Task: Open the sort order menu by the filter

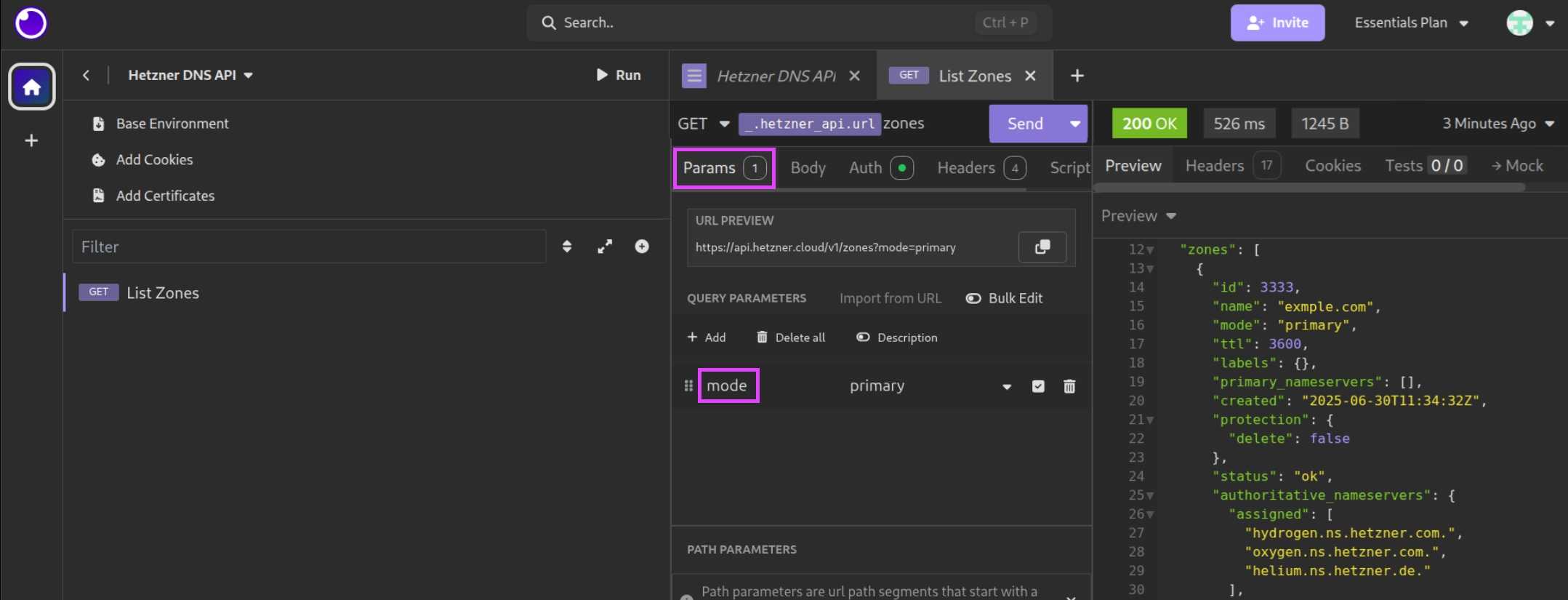Action: point(567,247)
